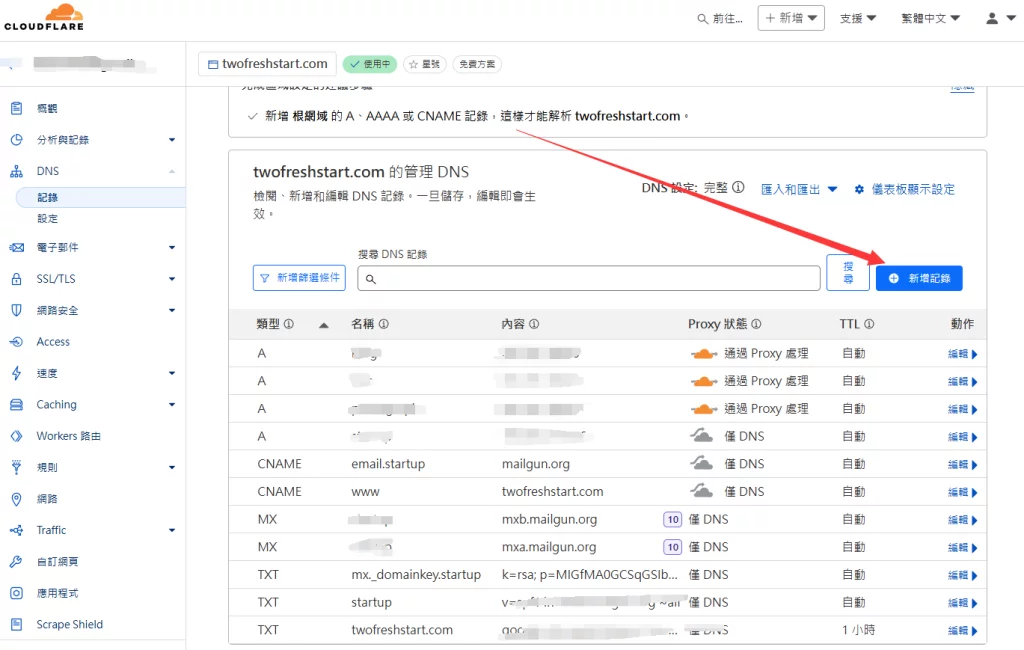Click the 儀表板顯示設定 link
The height and width of the screenshot is (650, 1024).
coord(913,189)
